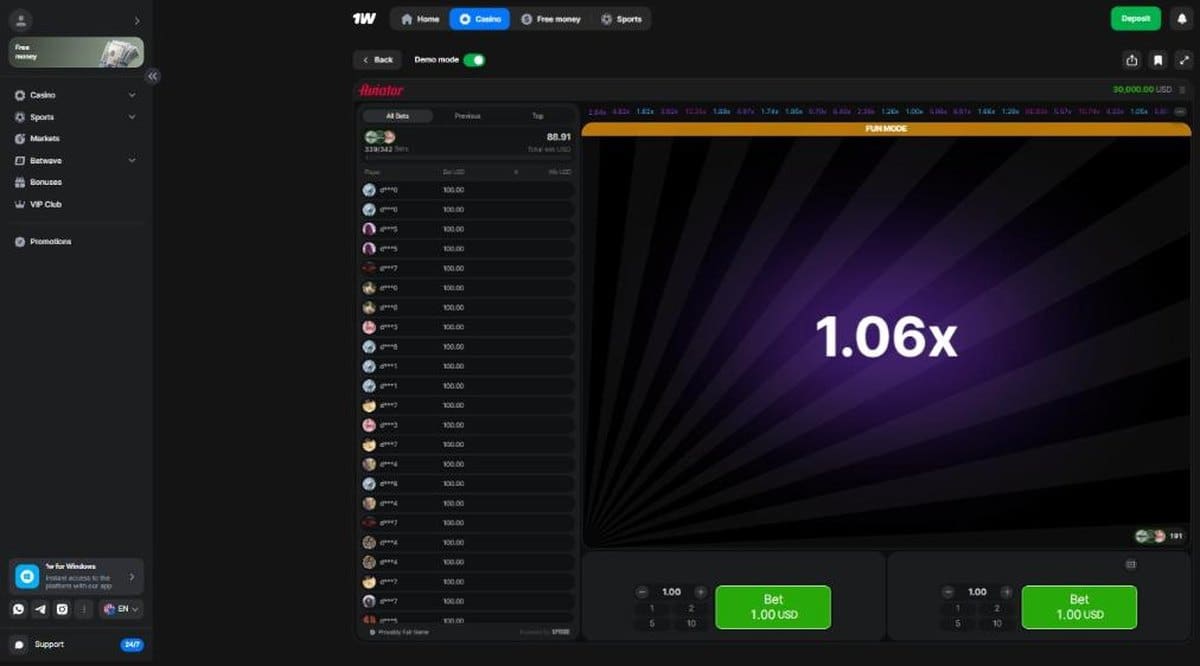Click the 24/7 support badge
Viewport: 1200px width, 666px height.
point(132,645)
